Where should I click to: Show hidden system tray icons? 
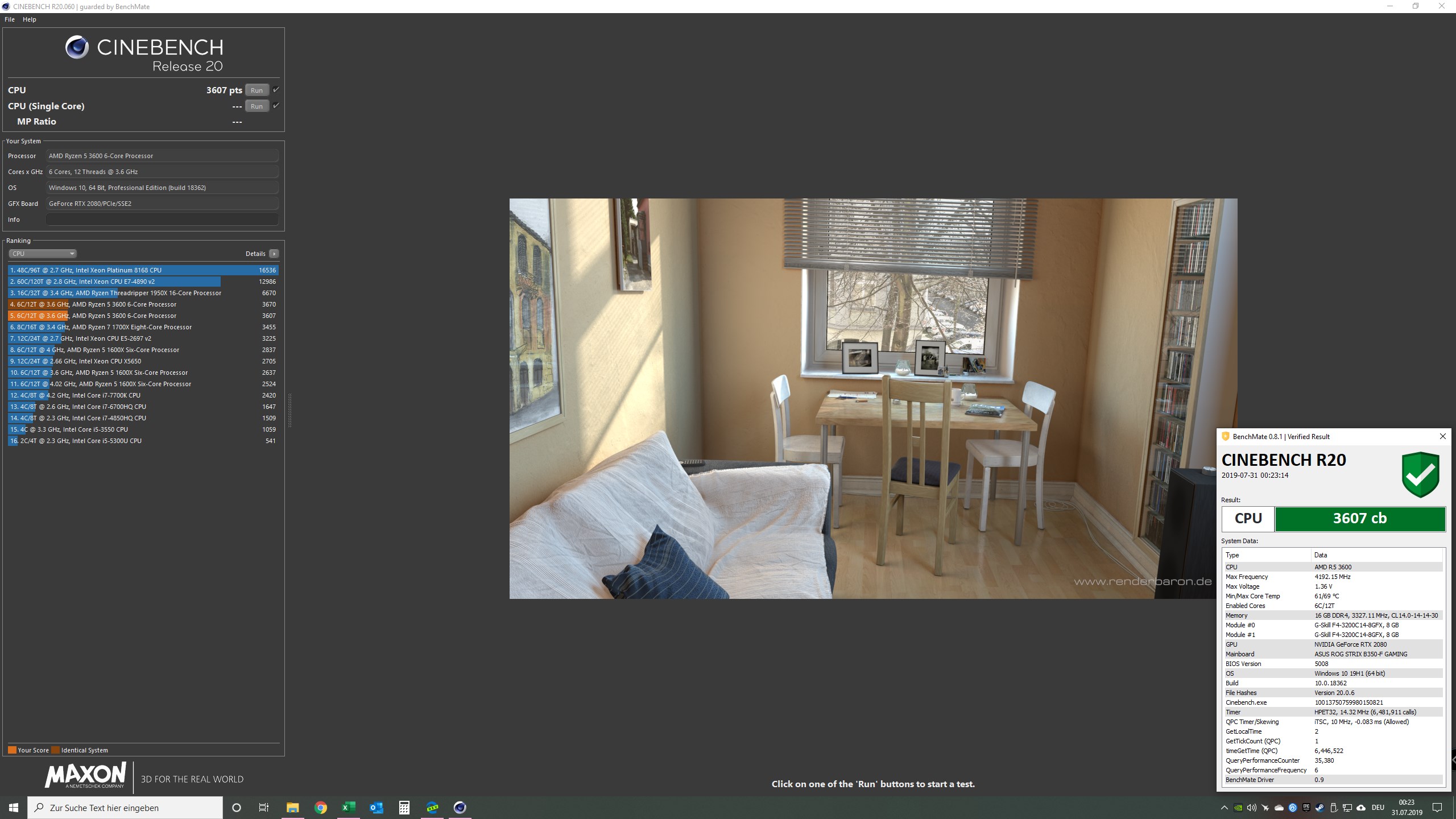1224,808
